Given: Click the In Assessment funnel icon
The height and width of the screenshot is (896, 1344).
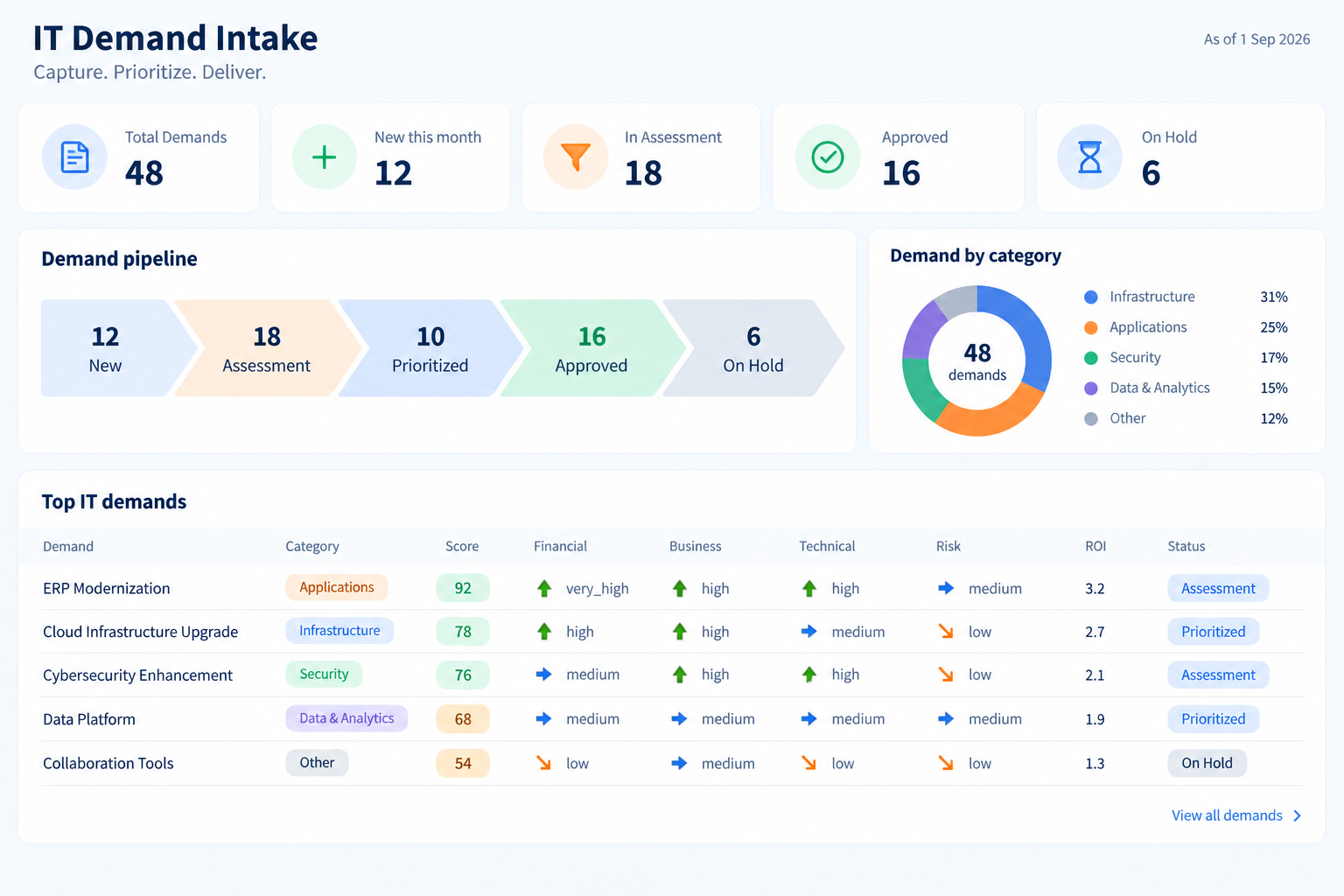Looking at the screenshot, I should [x=576, y=157].
